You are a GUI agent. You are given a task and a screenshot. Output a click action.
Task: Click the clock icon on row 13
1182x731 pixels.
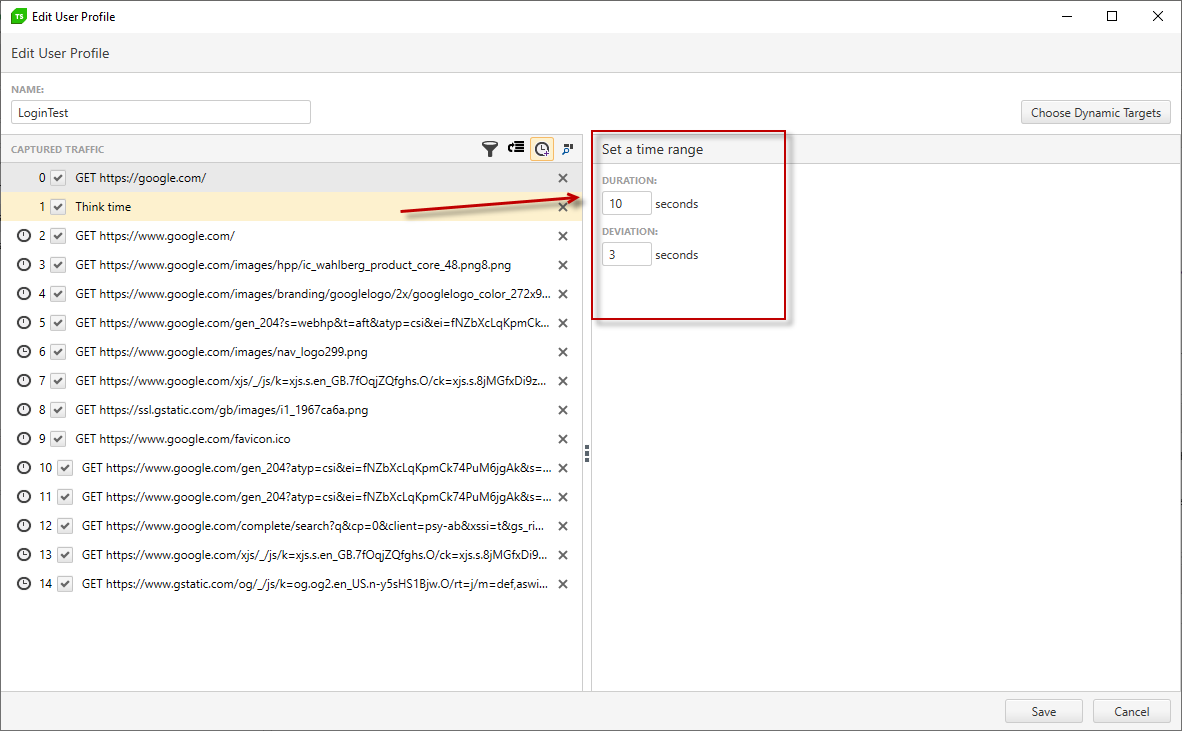[24, 555]
